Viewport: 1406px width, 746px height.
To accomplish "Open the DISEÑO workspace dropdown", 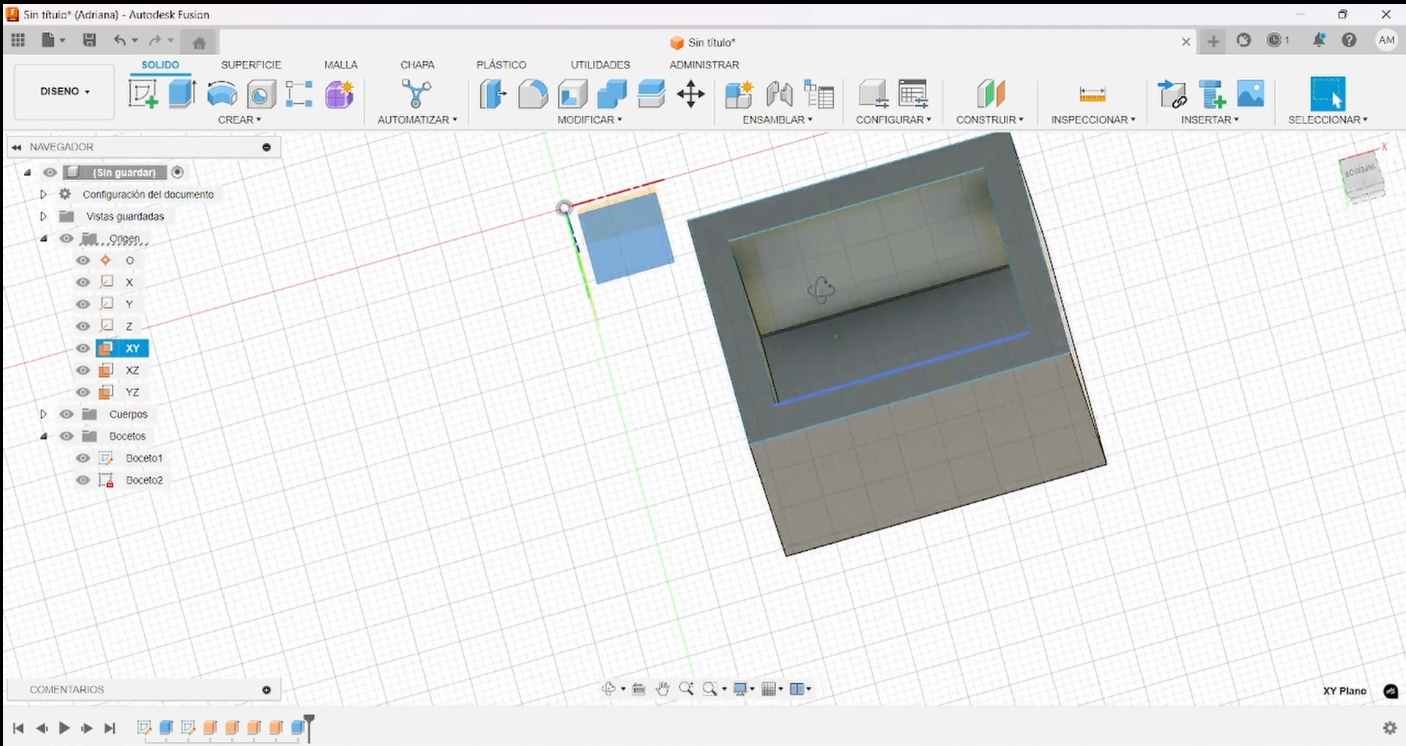I will click(64, 92).
